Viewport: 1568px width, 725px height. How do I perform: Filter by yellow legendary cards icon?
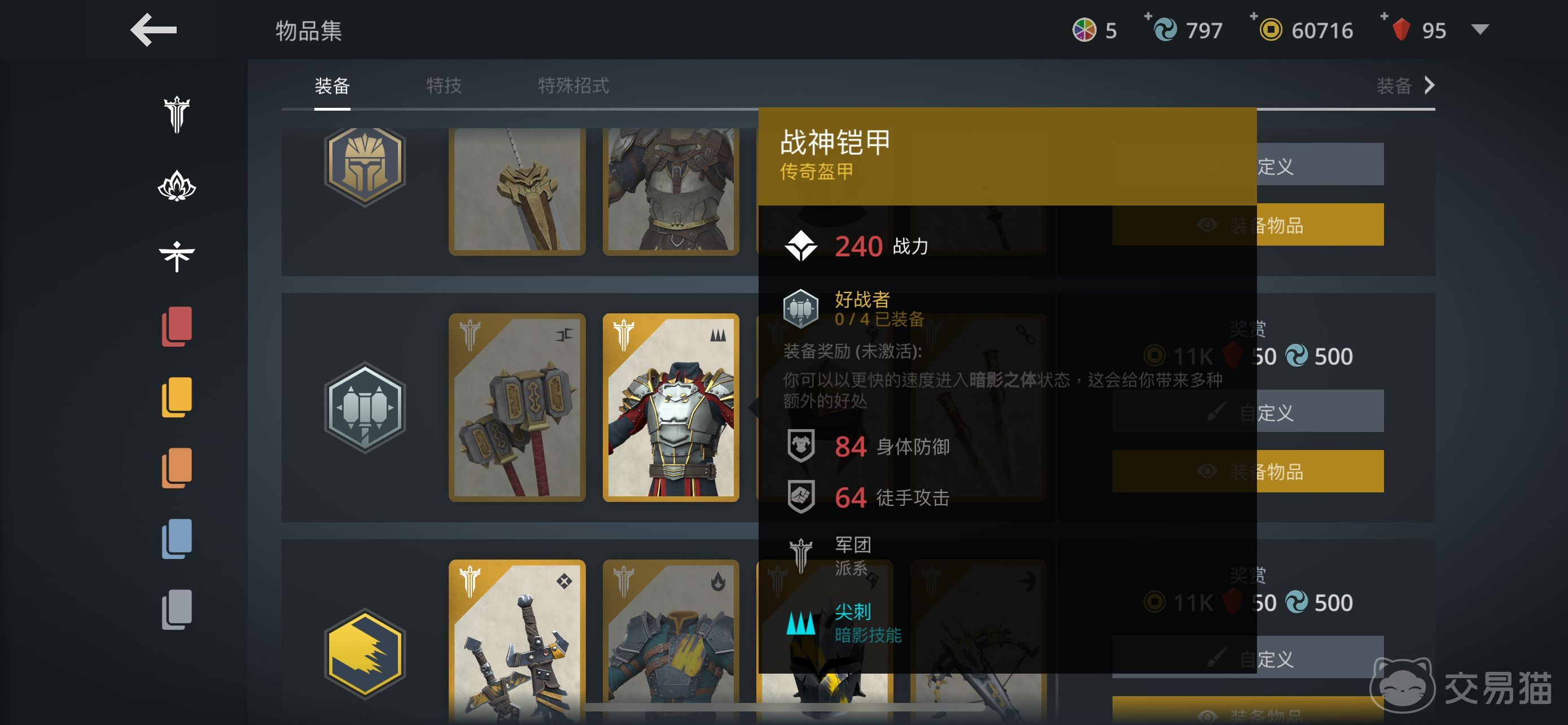click(177, 397)
